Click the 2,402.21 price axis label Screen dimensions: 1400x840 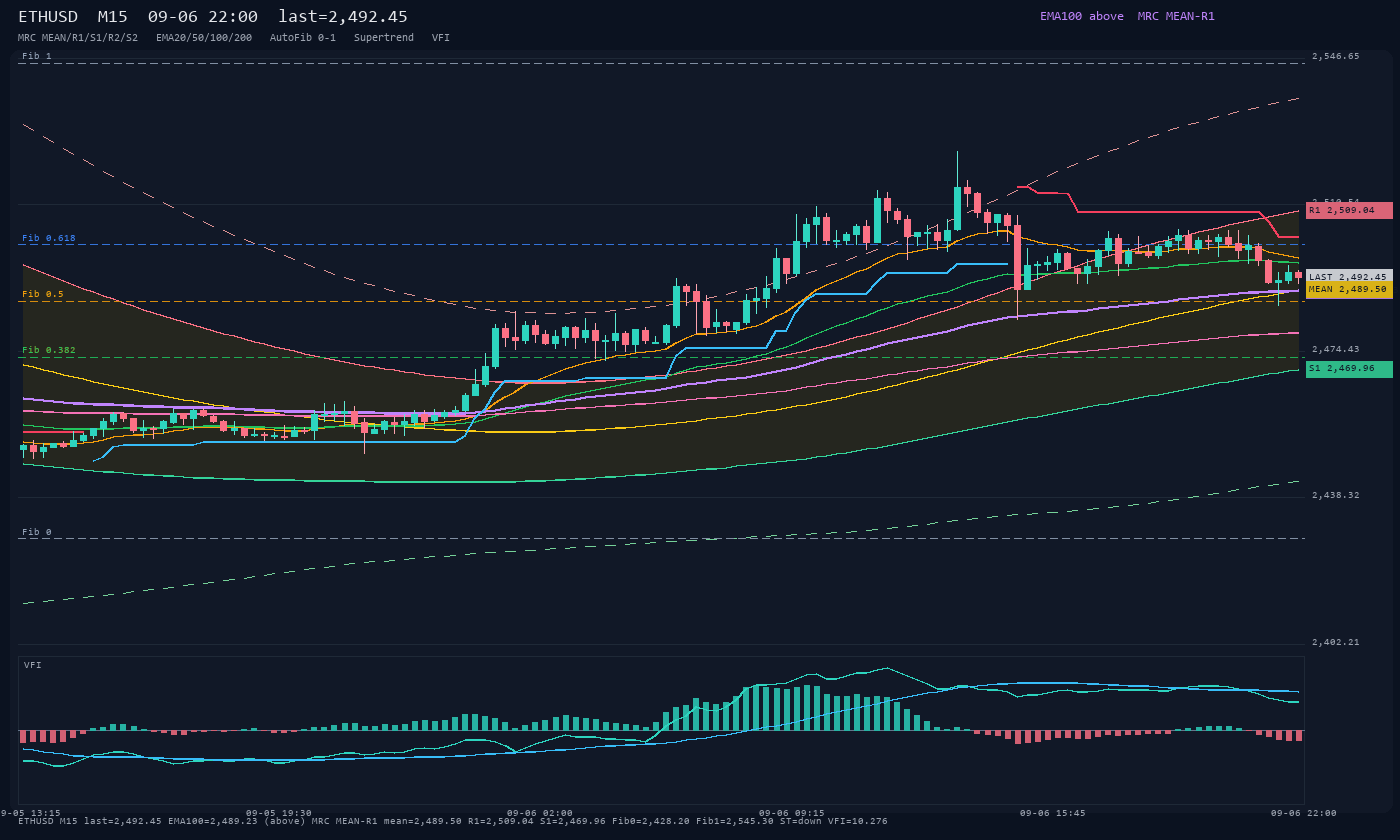tap(1336, 642)
